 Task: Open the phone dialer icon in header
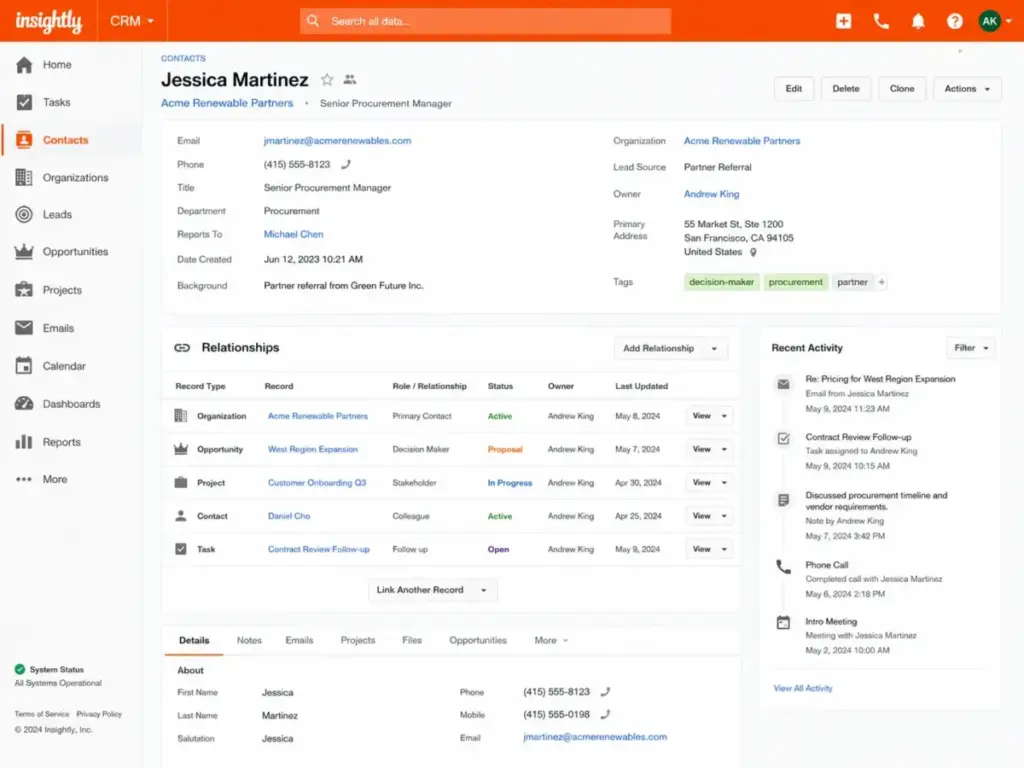click(x=881, y=21)
